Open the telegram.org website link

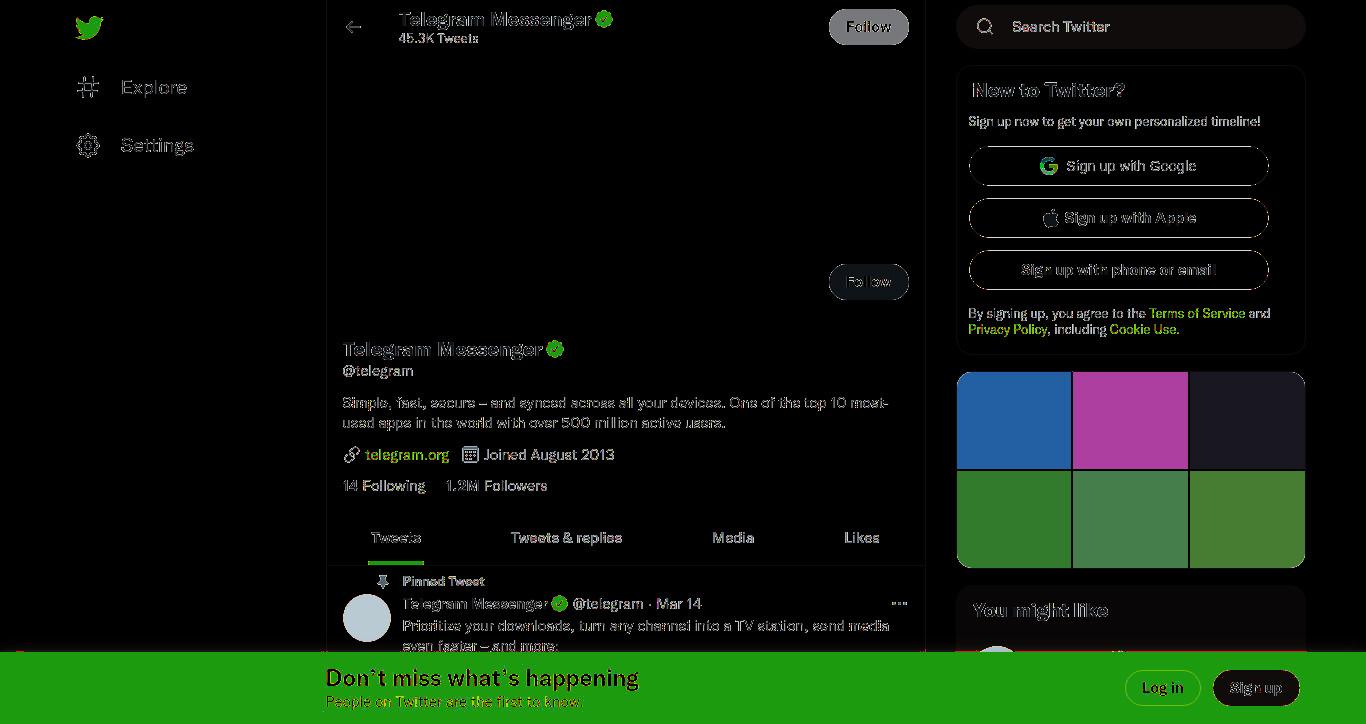tap(407, 455)
